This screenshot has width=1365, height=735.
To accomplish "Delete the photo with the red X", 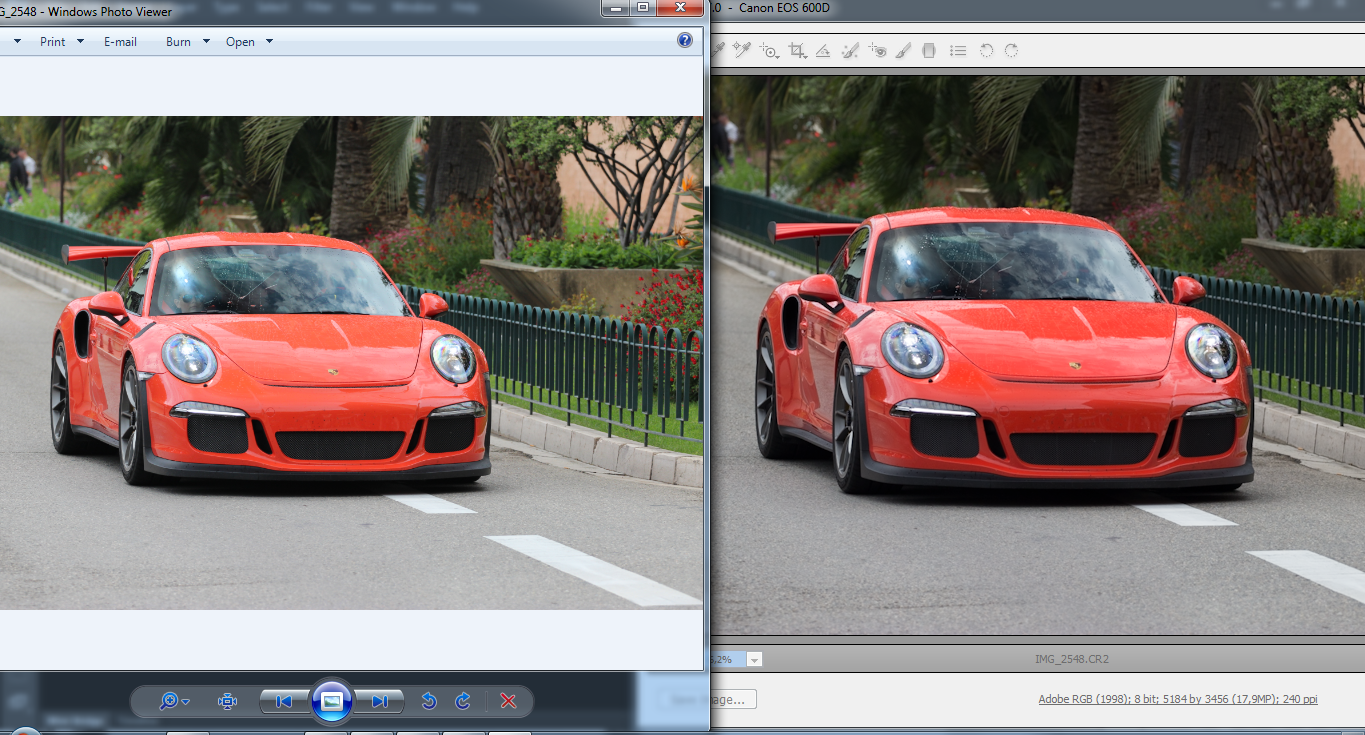I will (508, 701).
